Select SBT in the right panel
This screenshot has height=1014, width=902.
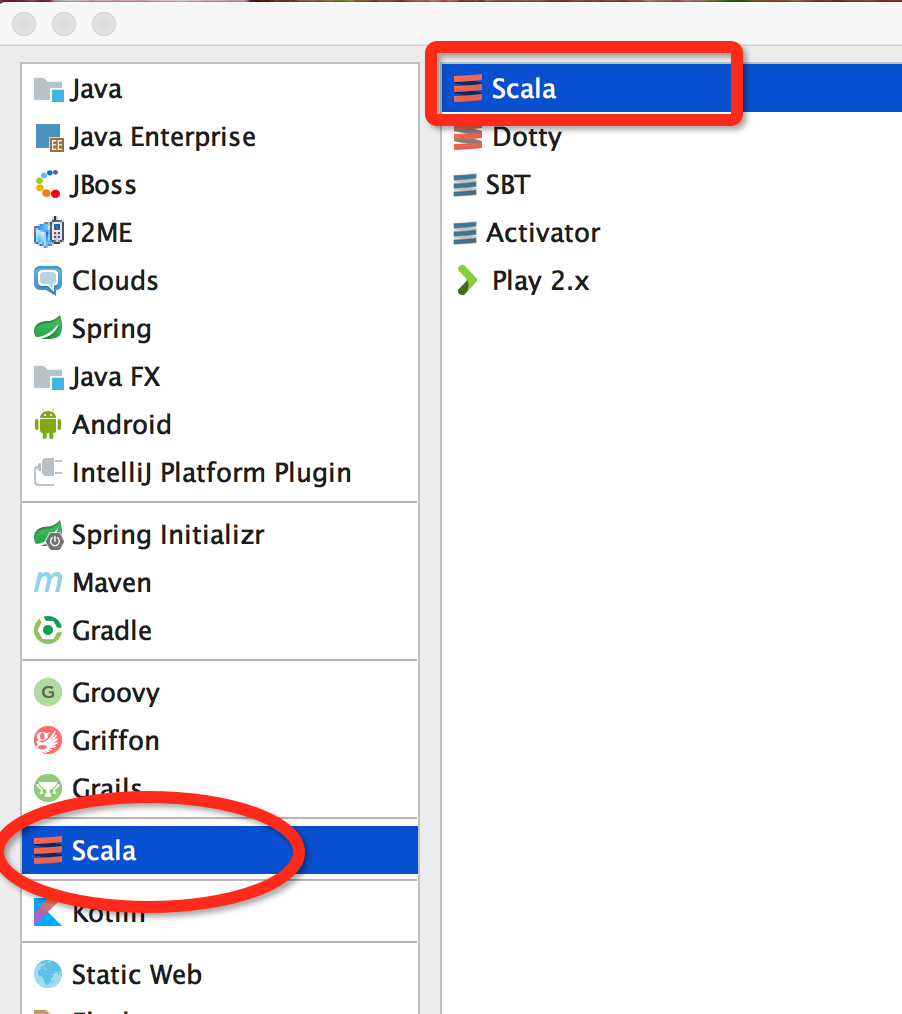(507, 185)
